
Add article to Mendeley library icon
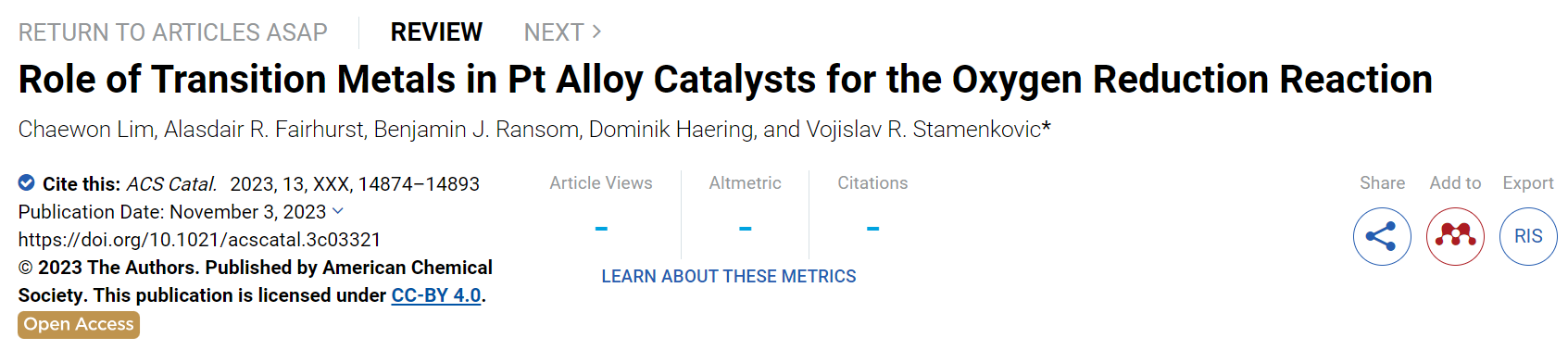[x=1455, y=237]
